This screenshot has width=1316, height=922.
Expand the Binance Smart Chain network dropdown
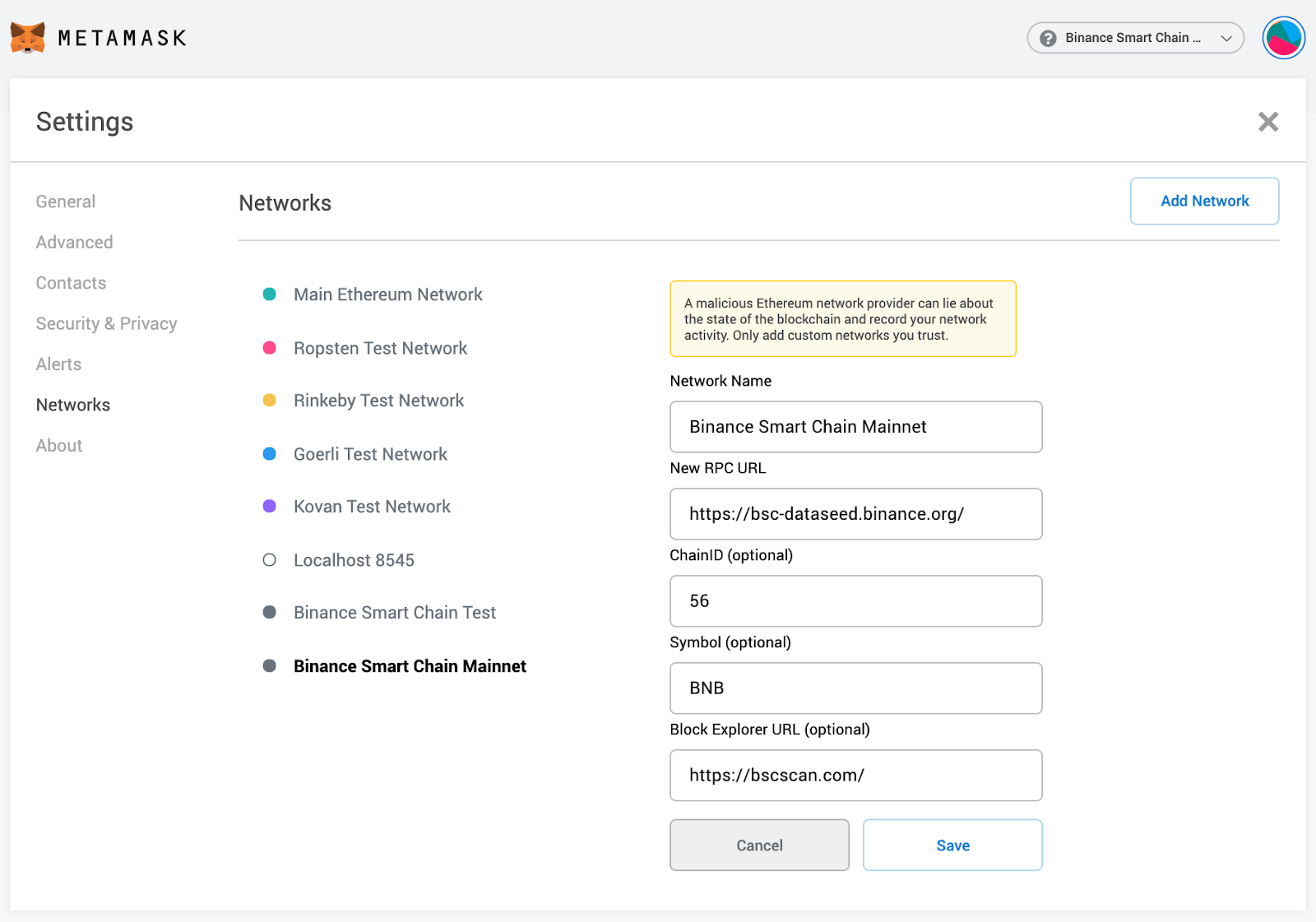click(x=1133, y=38)
